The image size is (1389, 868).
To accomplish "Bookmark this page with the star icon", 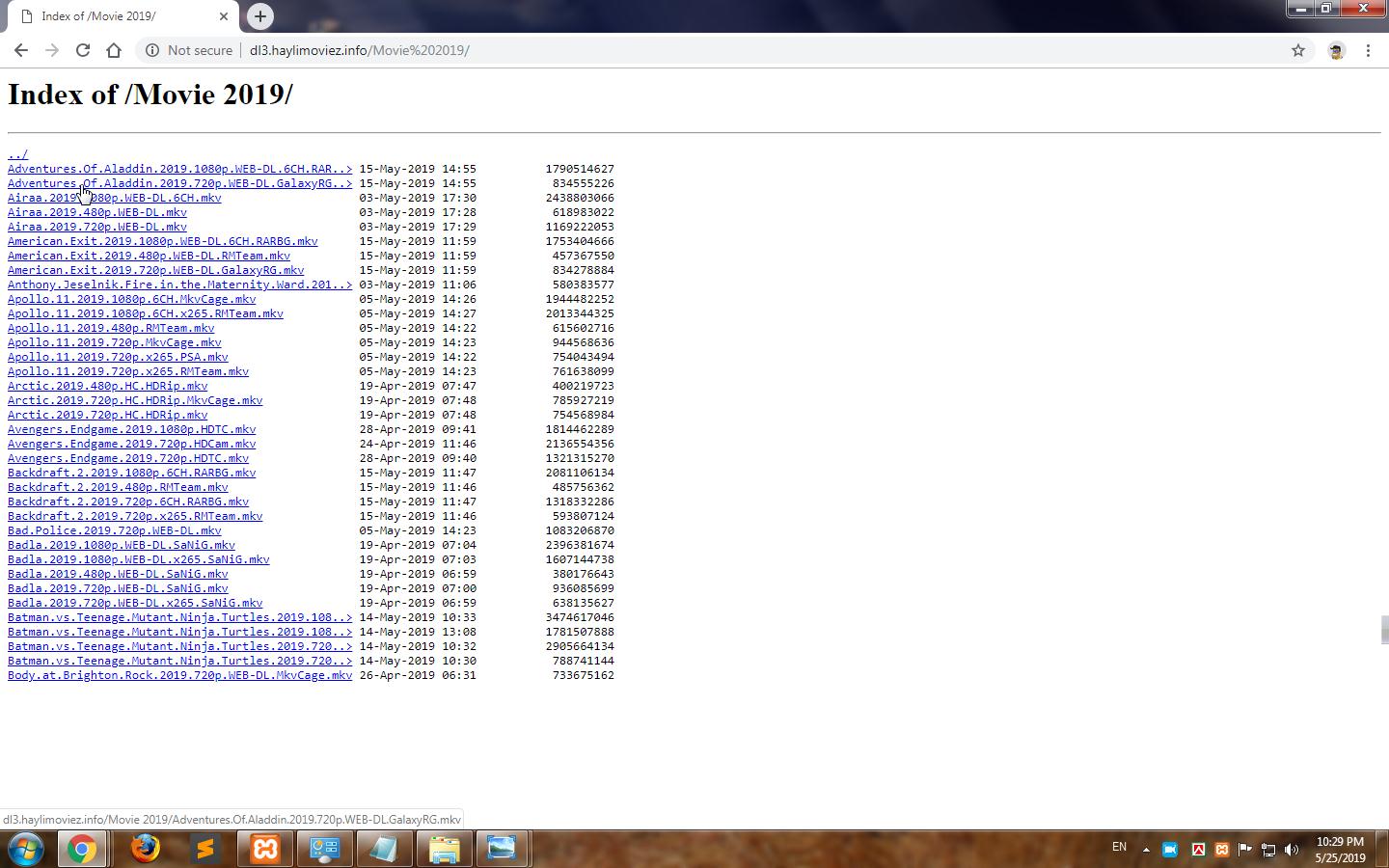I will tap(1298, 50).
